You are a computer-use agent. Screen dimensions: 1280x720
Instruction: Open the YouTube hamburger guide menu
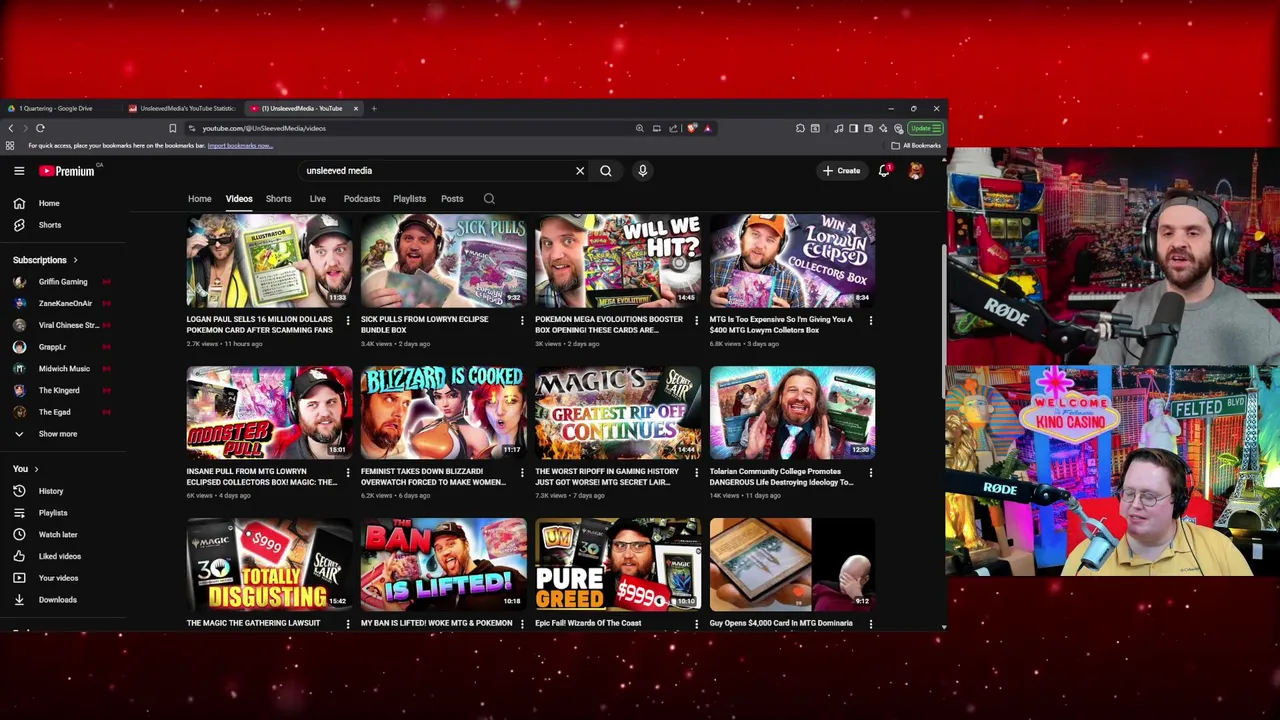[19, 171]
